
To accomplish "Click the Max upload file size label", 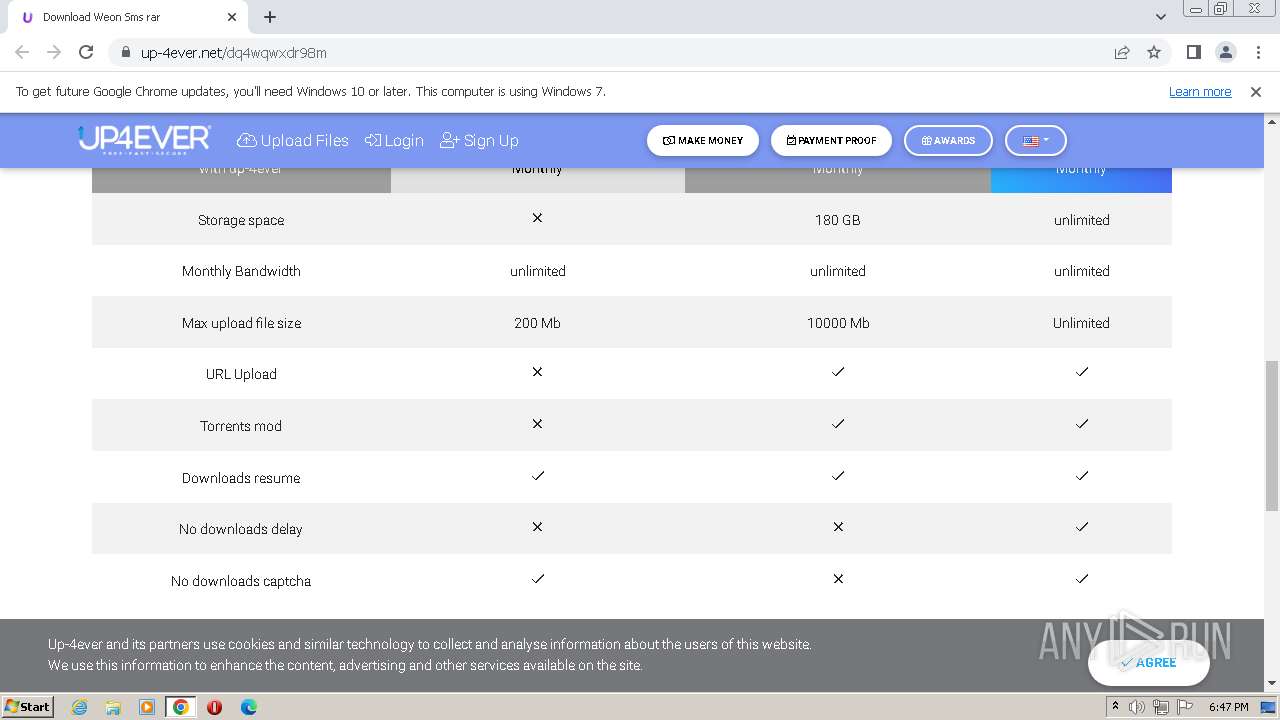I will (x=241, y=323).
